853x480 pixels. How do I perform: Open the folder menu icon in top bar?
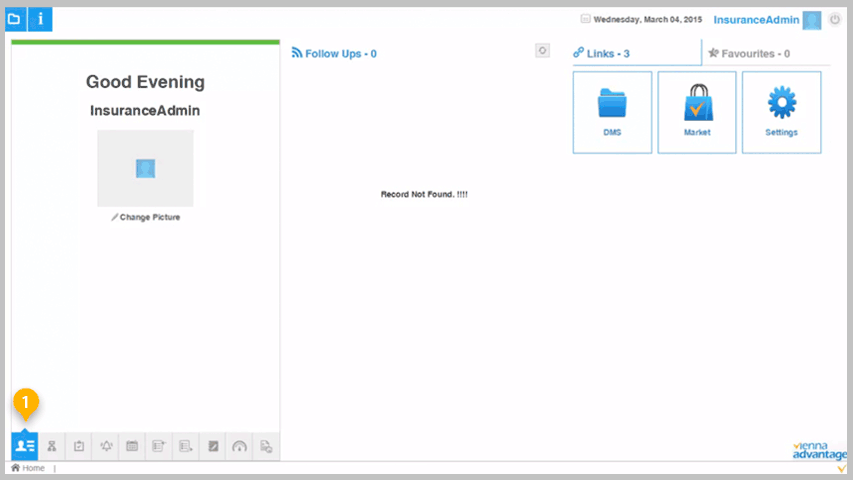coord(16,20)
